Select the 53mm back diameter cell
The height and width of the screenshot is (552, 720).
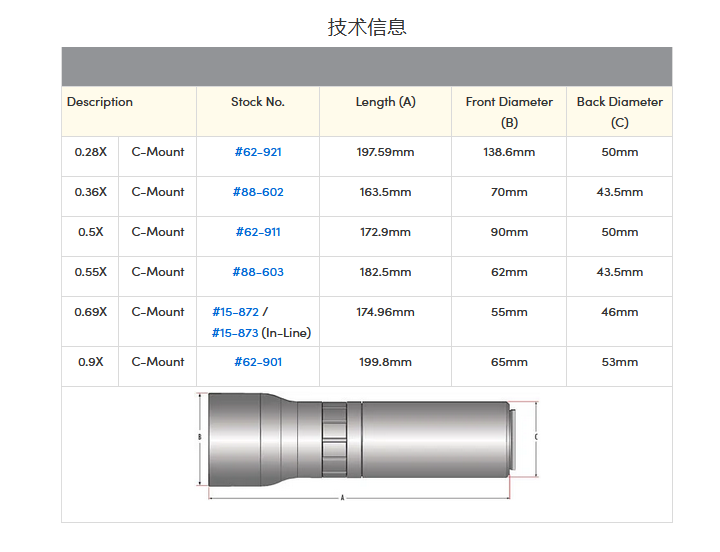point(619,362)
